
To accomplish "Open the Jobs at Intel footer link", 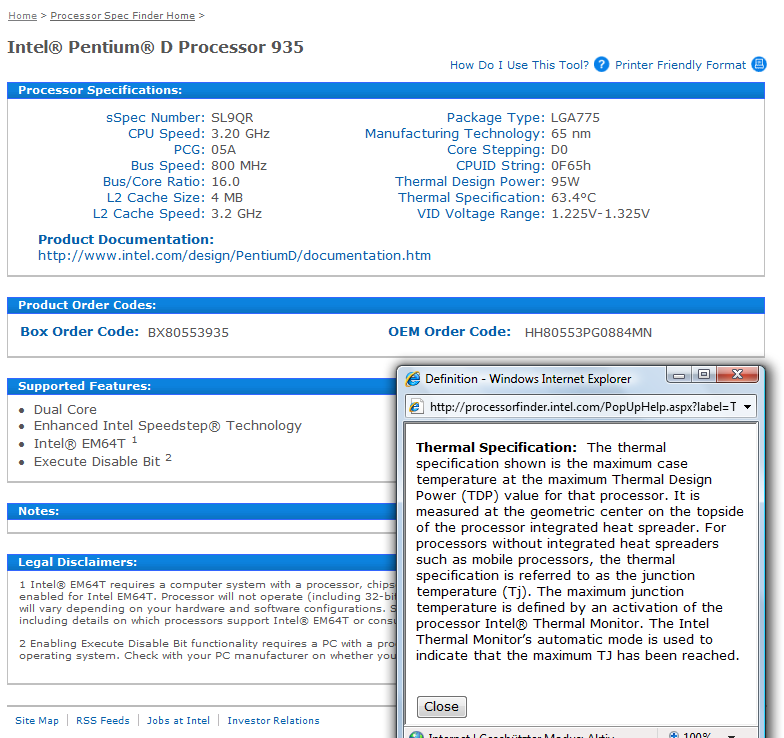I will 178,720.
